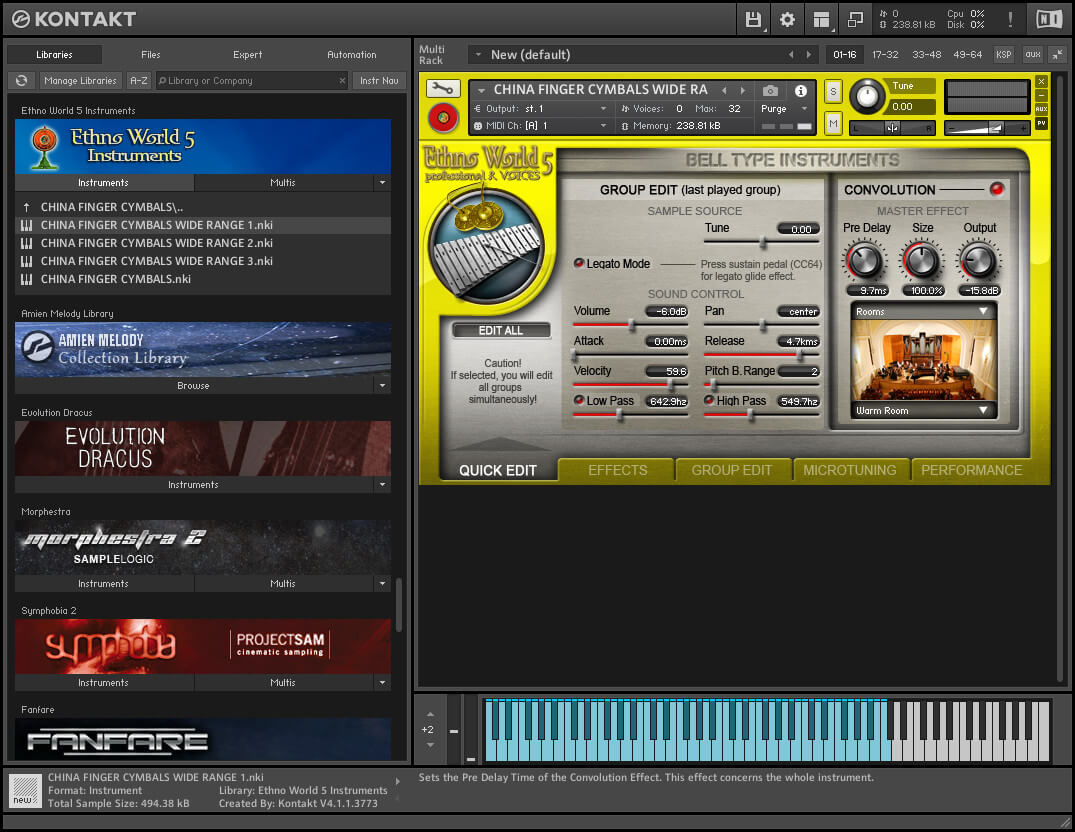Toggle aux rack visibility button
The height and width of the screenshot is (832, 1075).
[1032, 54]
